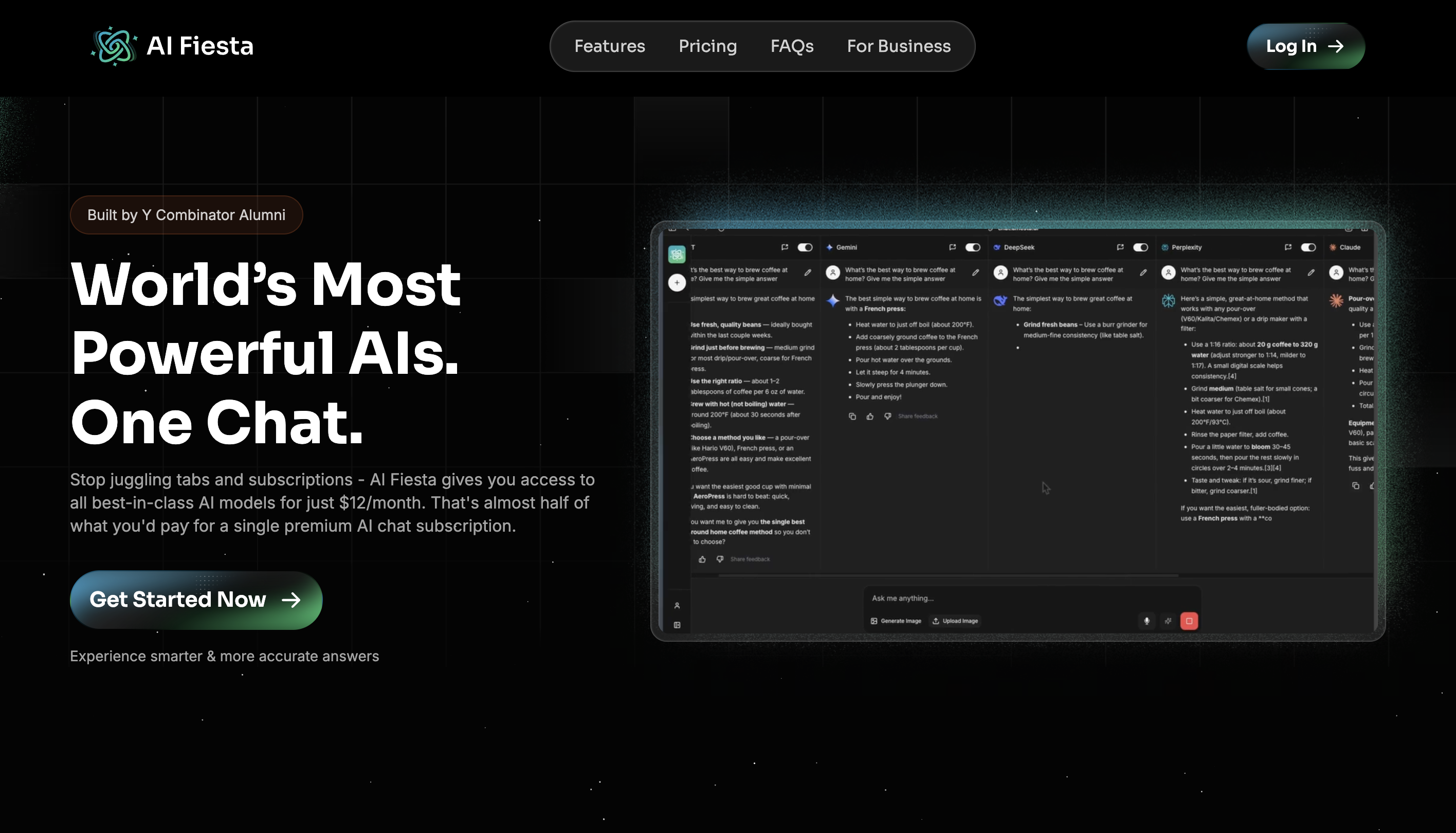Open the FAQs nav link
This screenshot has width=1456, height=833.
point(792,46)
